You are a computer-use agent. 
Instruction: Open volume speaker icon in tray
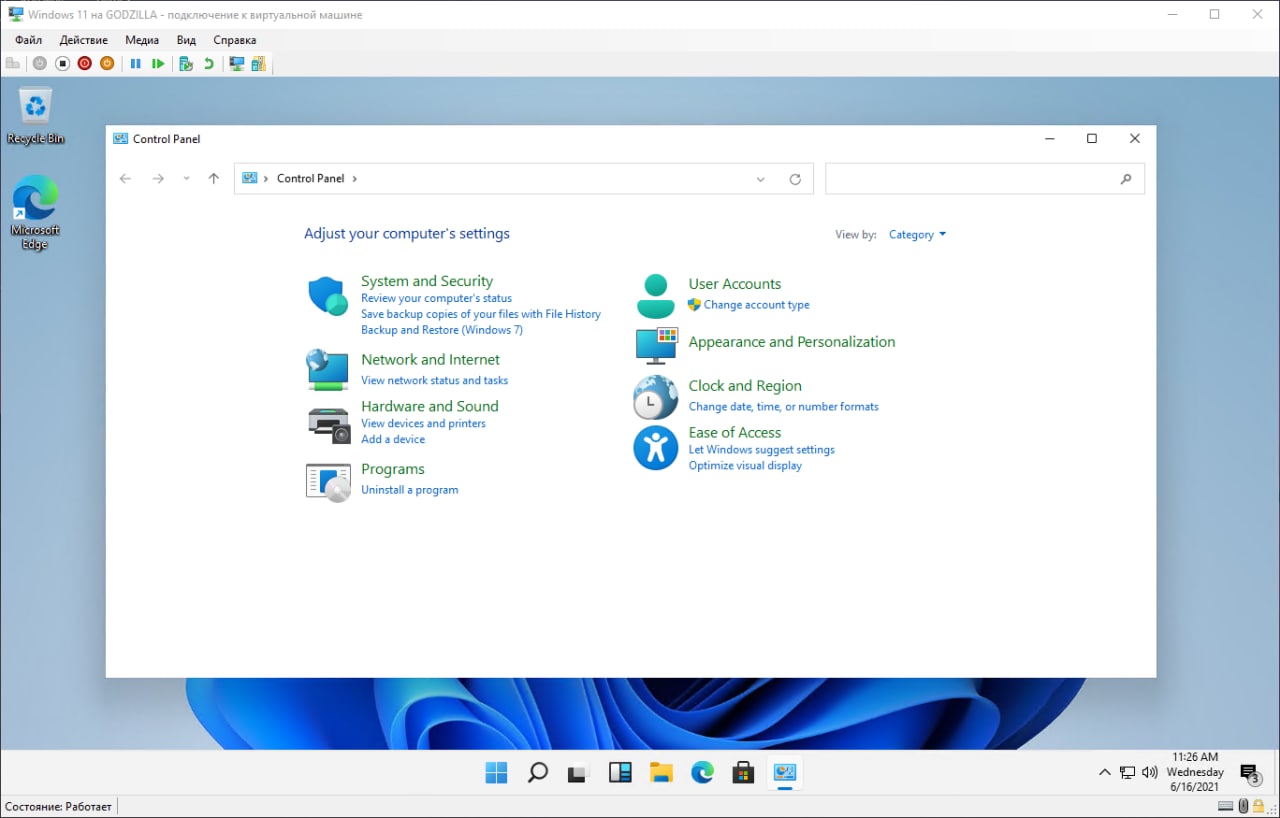[1149, 772]
